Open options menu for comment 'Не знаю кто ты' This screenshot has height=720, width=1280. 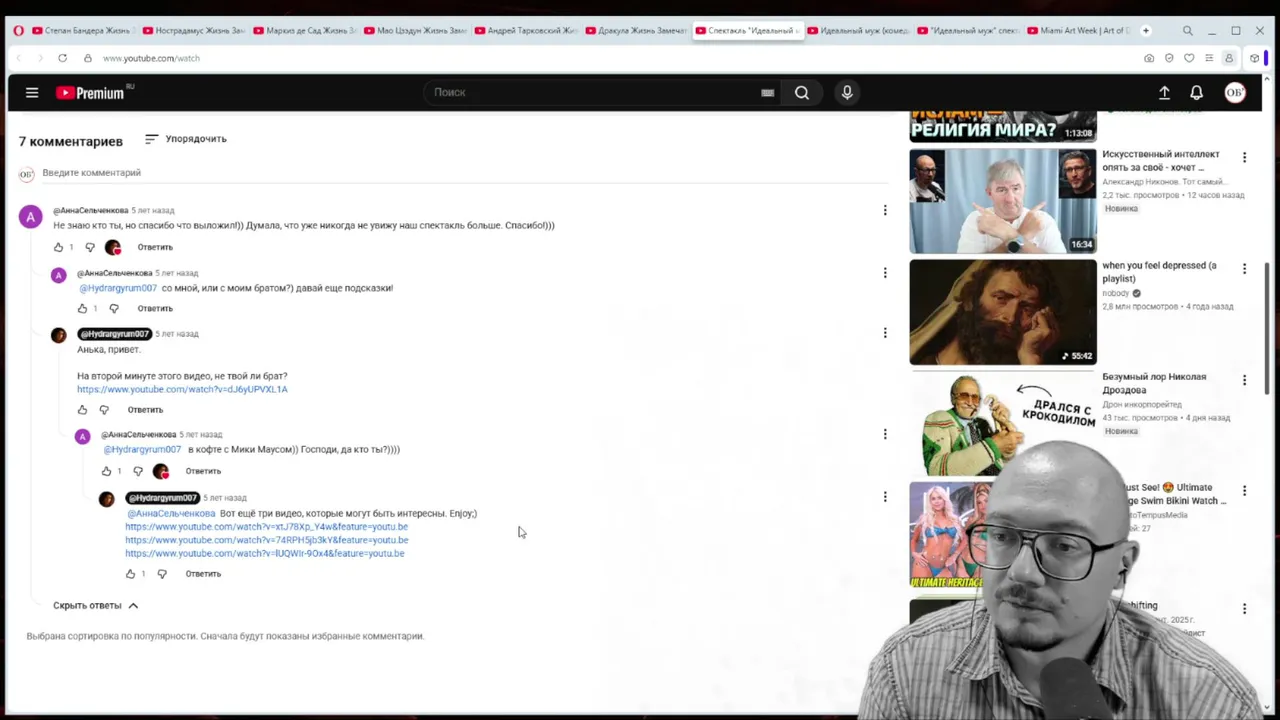(885, 210)
